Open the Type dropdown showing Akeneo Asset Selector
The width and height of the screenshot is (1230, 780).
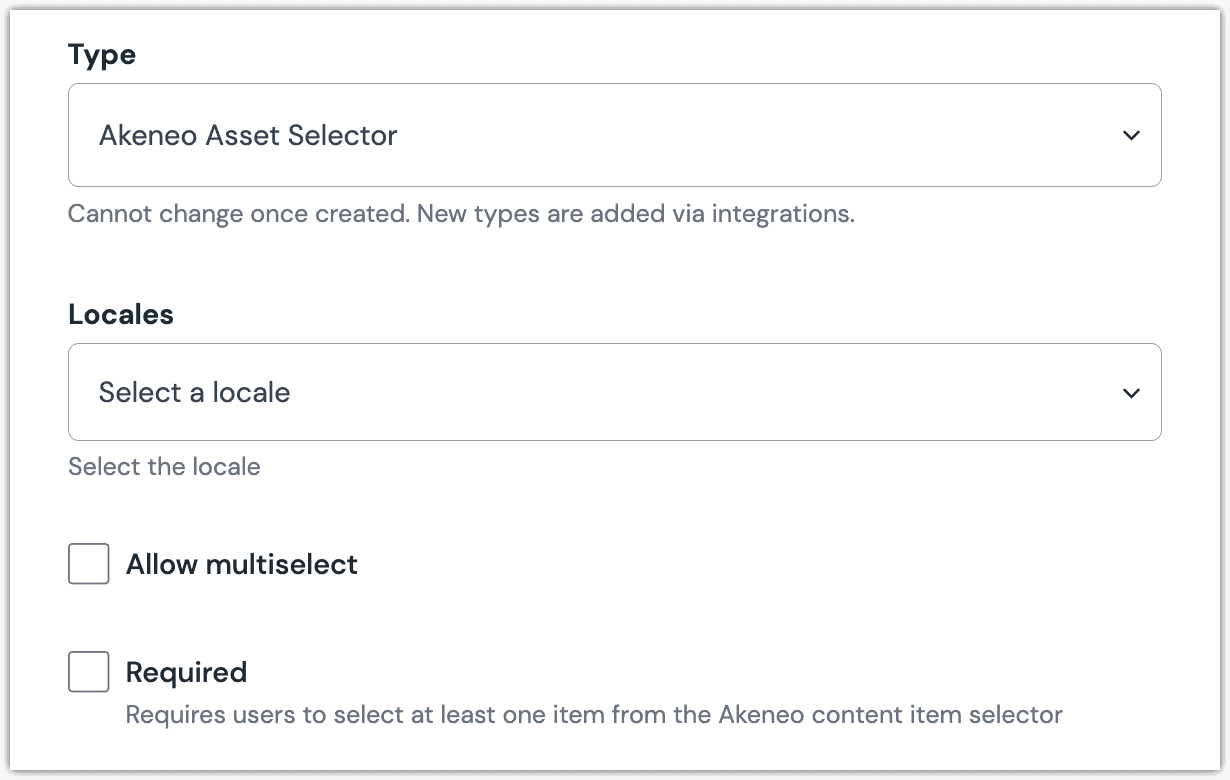pos(615,135)
